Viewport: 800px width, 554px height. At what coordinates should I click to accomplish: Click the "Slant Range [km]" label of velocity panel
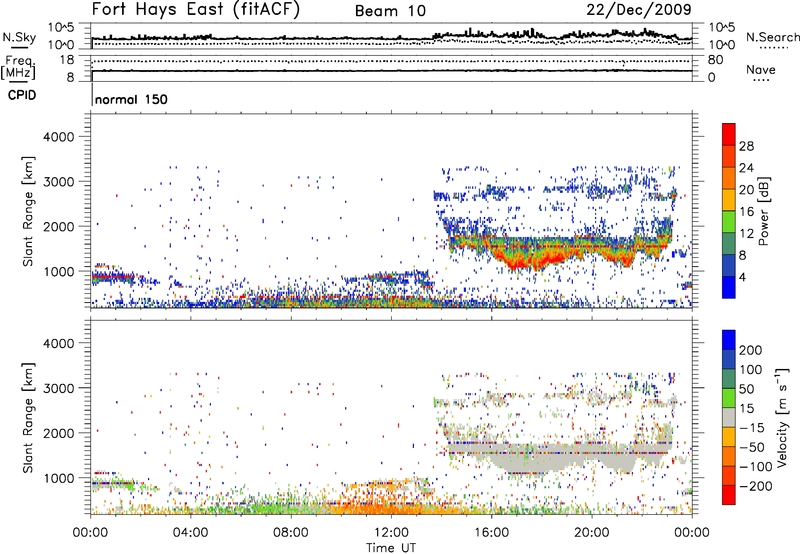[28, 417]
